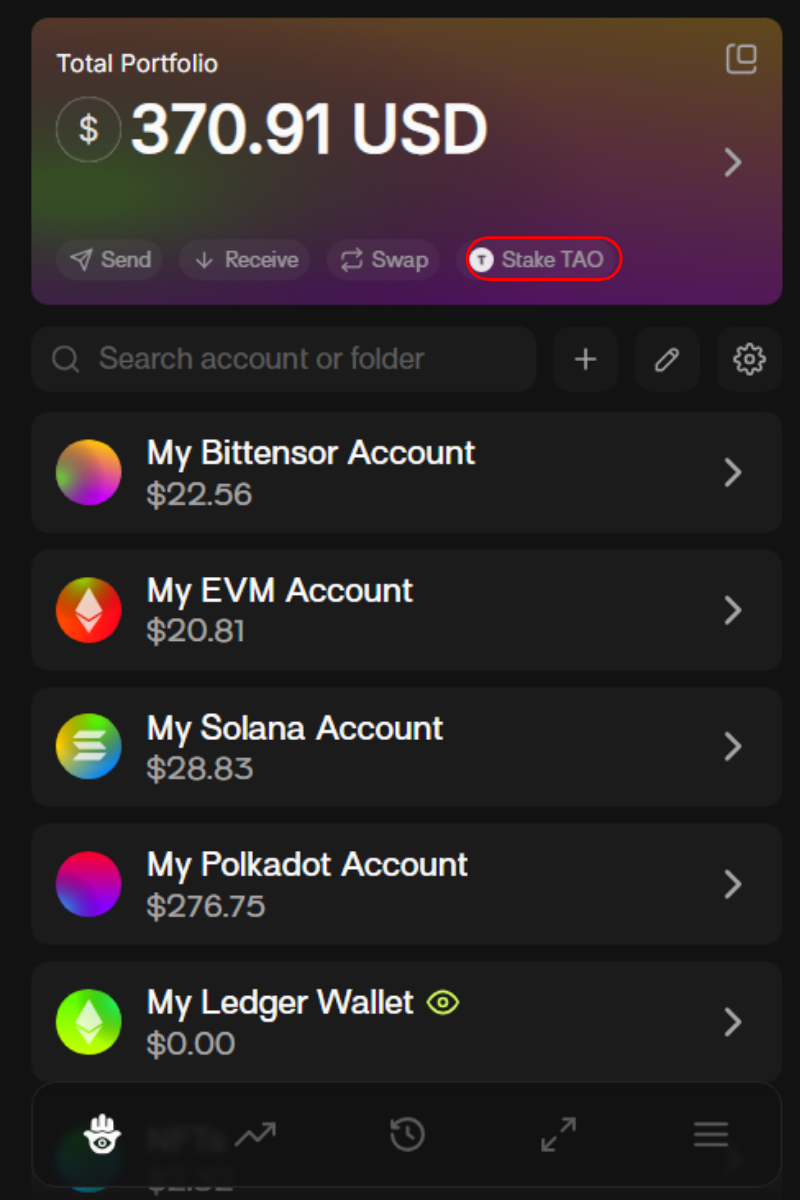This screenshot has height=1200, width=800.
Task: Click the expand arrows icon in bottom bar
Action: click(x=559, y=1134)
